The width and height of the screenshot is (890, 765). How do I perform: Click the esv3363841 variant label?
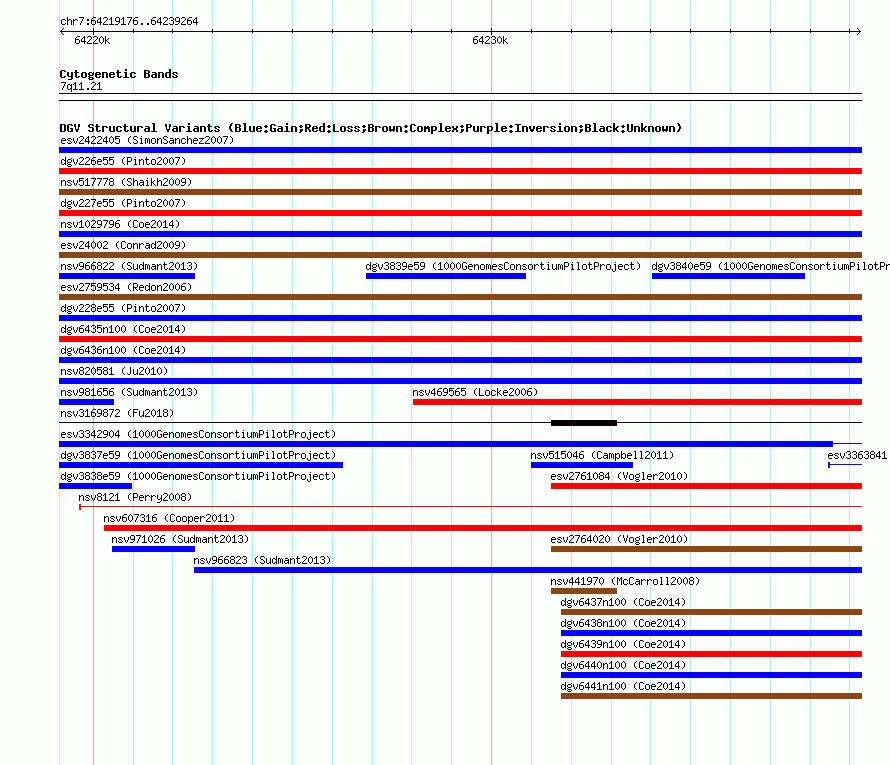pyautogui.click(x=857, y=455)
